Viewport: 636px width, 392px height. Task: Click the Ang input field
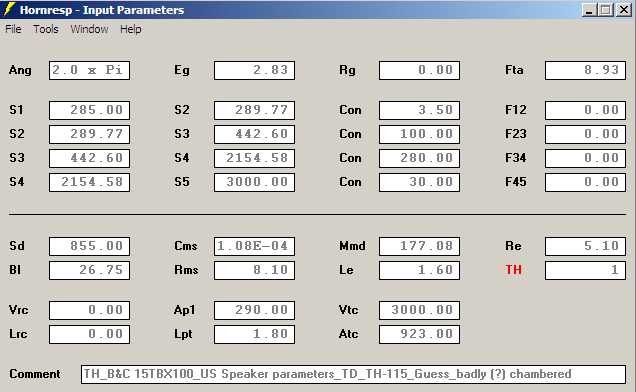pyautogui.click(x=90, y=70)
